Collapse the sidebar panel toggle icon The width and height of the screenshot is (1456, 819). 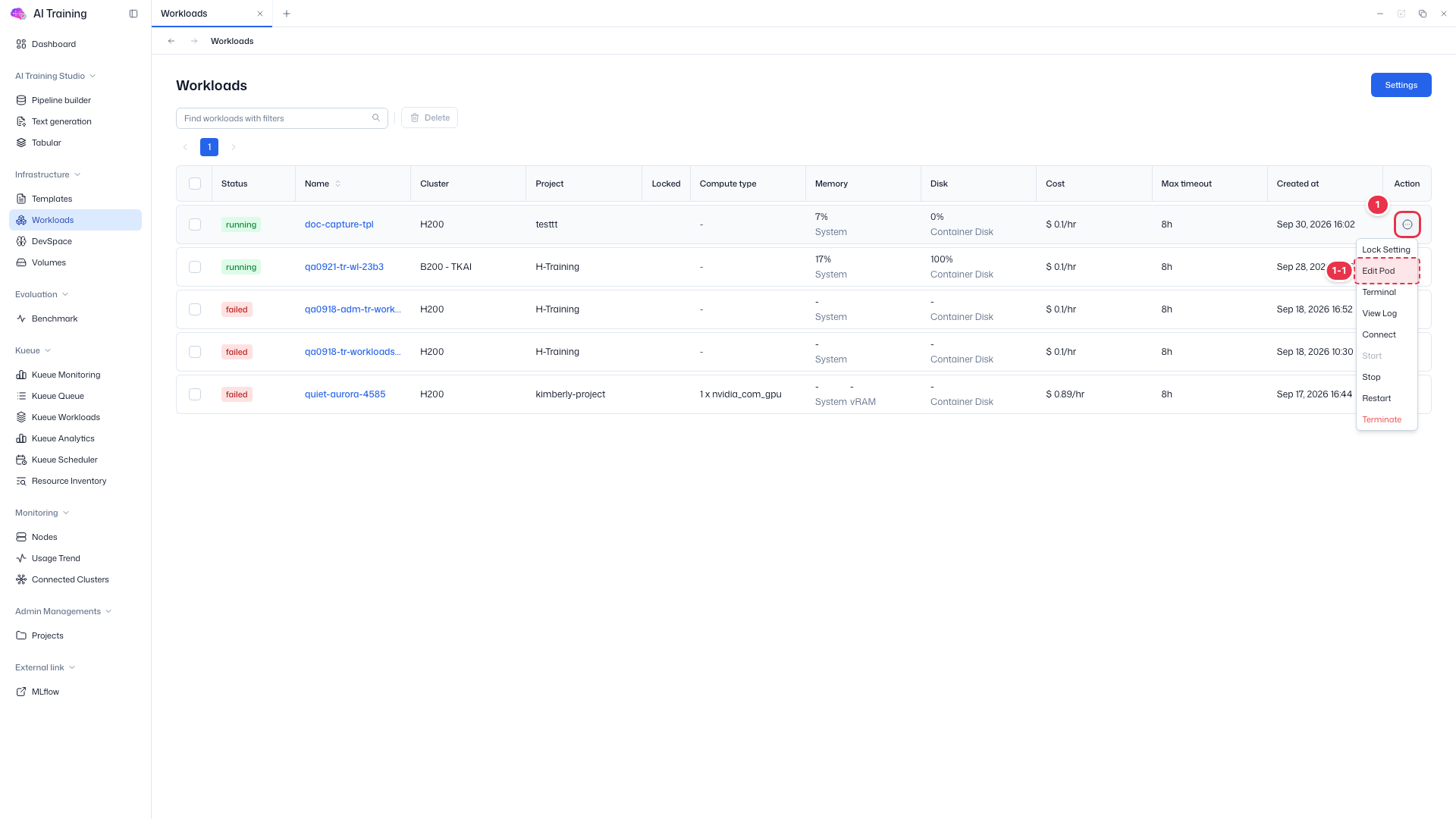pyautogui.click(x=133, y=14)
